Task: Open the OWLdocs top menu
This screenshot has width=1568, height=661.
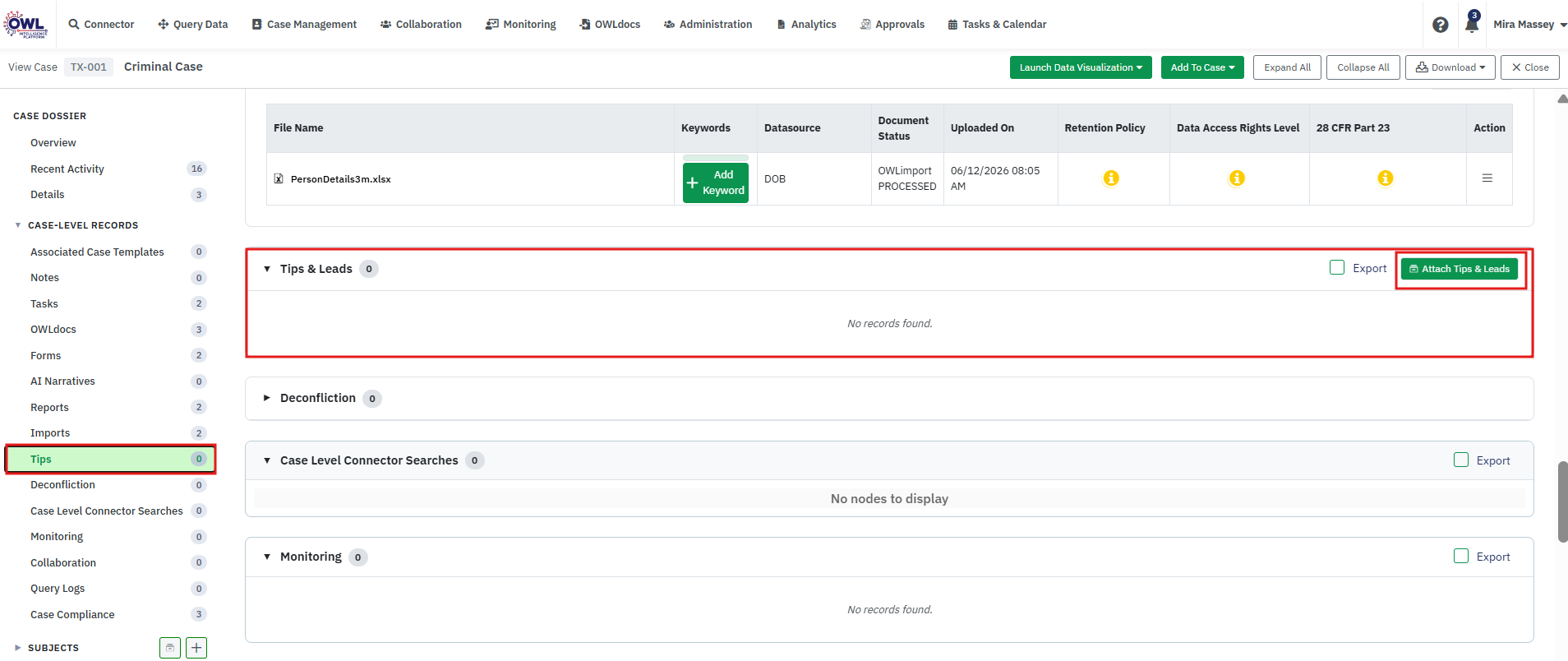Action: coord(610,25)
